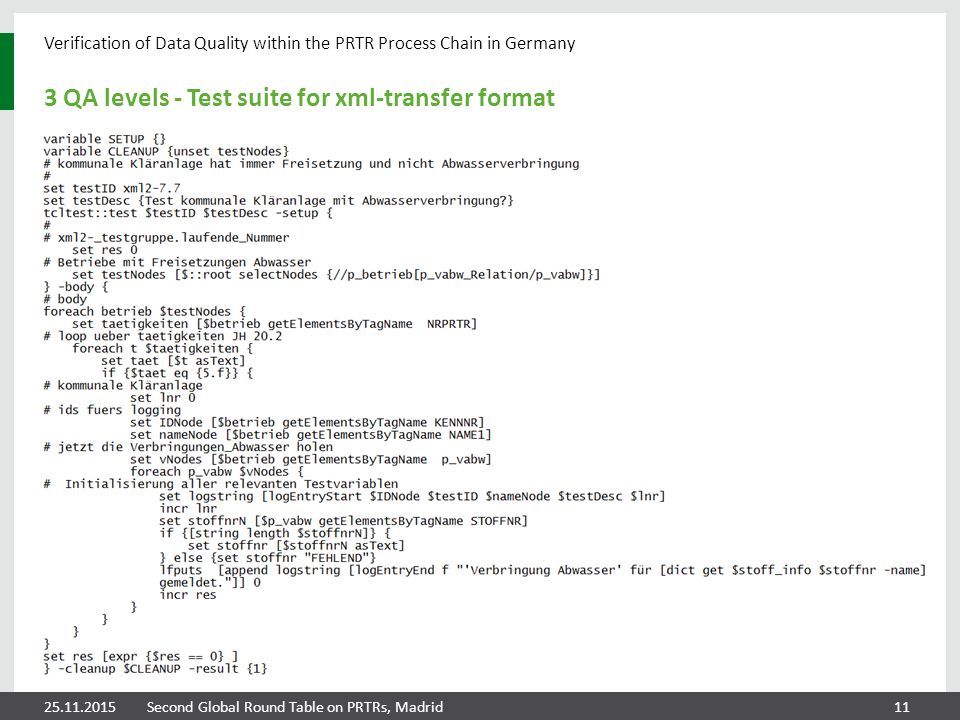The height and width of the screenshot is (720, 960).
Task: Click the line 'incr res'
Action: coord(188,595)
